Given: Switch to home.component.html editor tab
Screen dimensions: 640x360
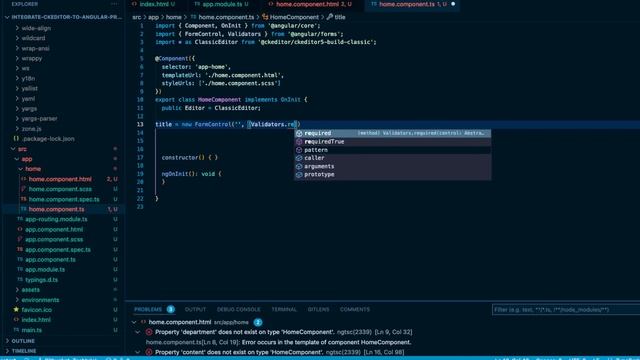Looking at the screenshot, I should pos(309,4).
